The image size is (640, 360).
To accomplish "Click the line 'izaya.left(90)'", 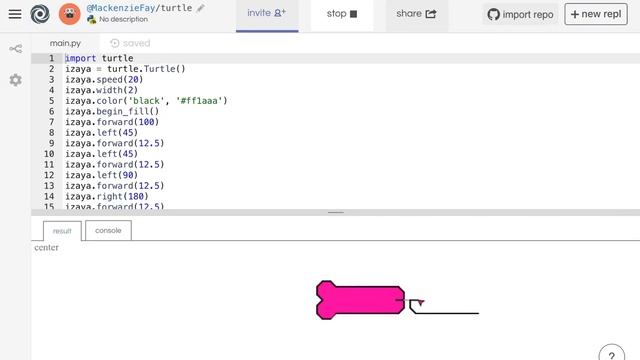I will 102,175.
